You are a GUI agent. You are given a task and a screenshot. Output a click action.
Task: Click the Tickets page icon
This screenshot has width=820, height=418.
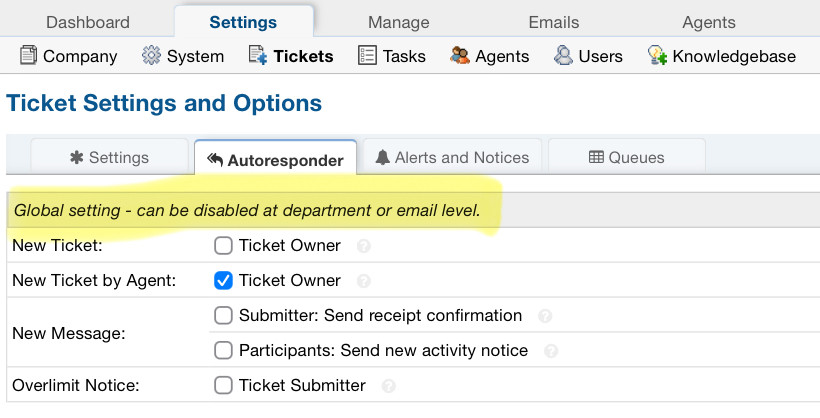tap(258, 55)
